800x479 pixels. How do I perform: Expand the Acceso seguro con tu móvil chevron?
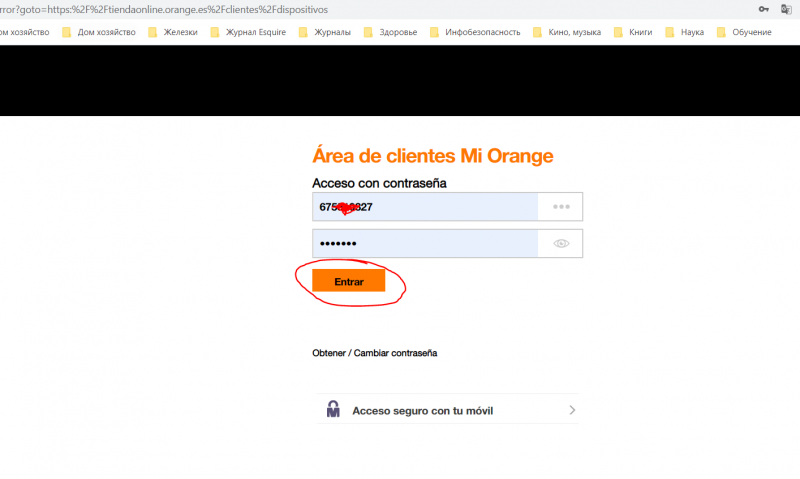[x=572, y=410]
